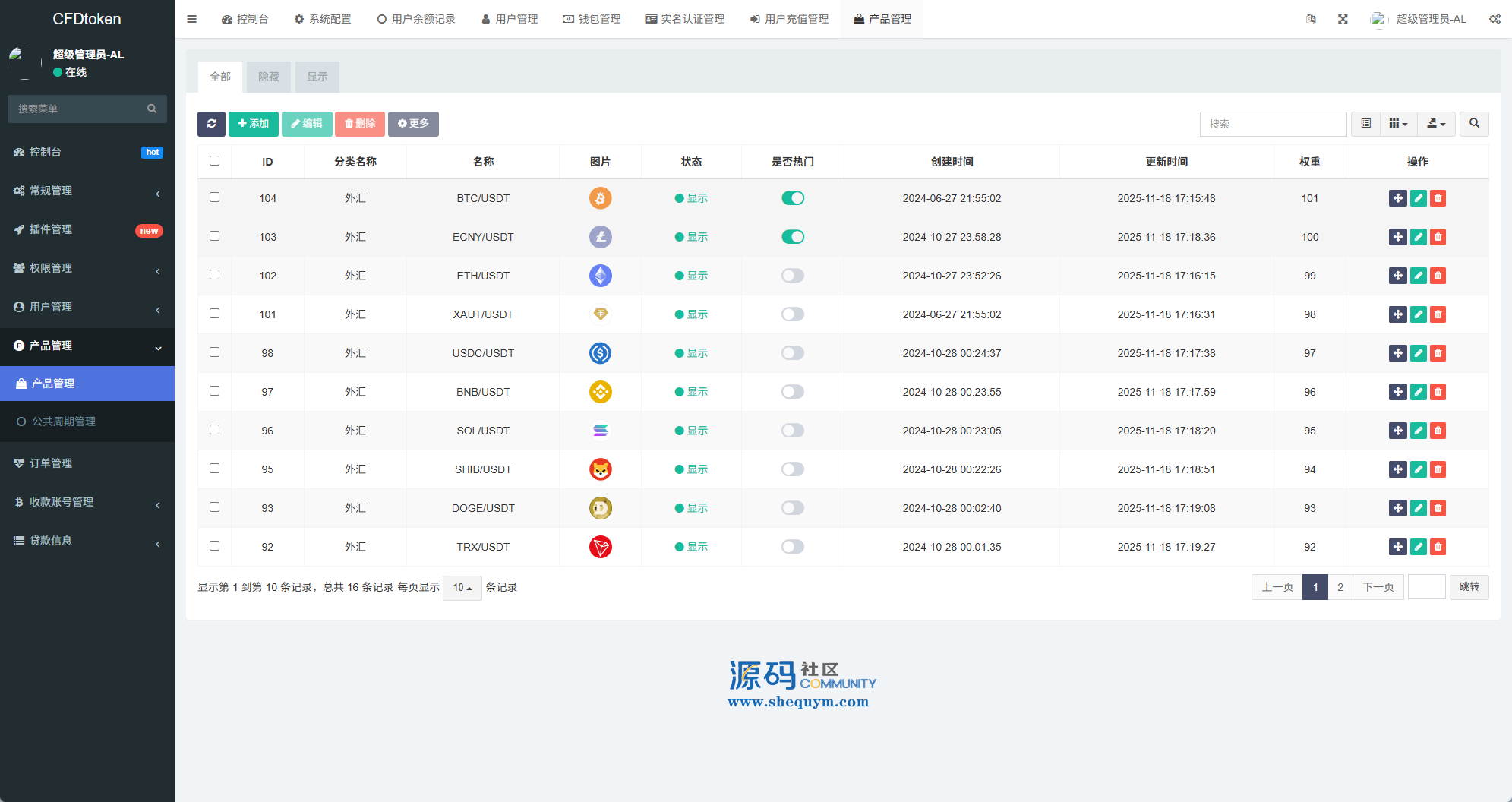This screenshot has height=802, width=1512.
Task: Switch to the 隐藏 filter tab
Action: click(x=269, y=77)
